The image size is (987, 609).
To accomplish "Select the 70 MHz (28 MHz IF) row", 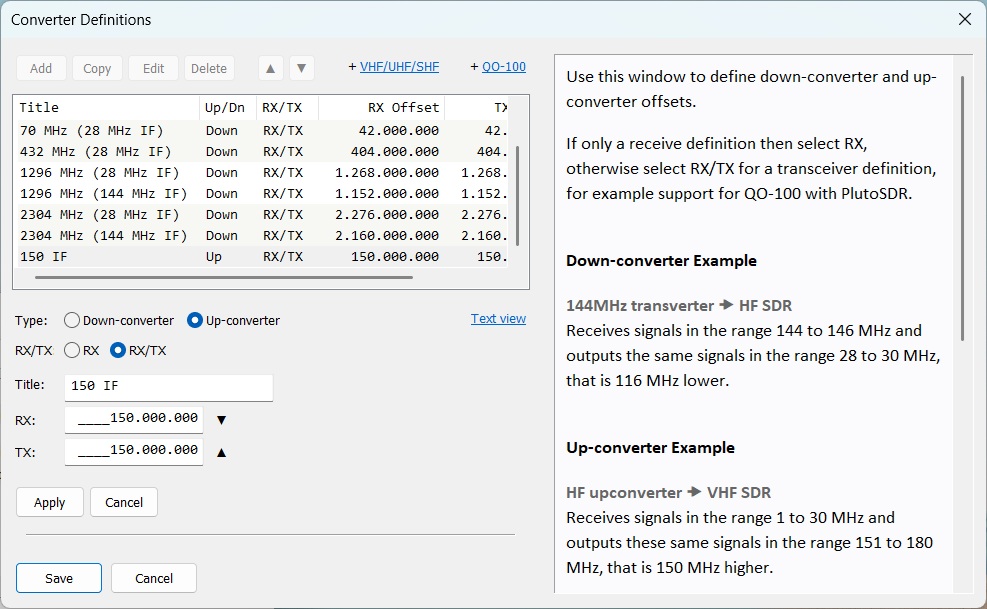I will click(x=150, y=130).
